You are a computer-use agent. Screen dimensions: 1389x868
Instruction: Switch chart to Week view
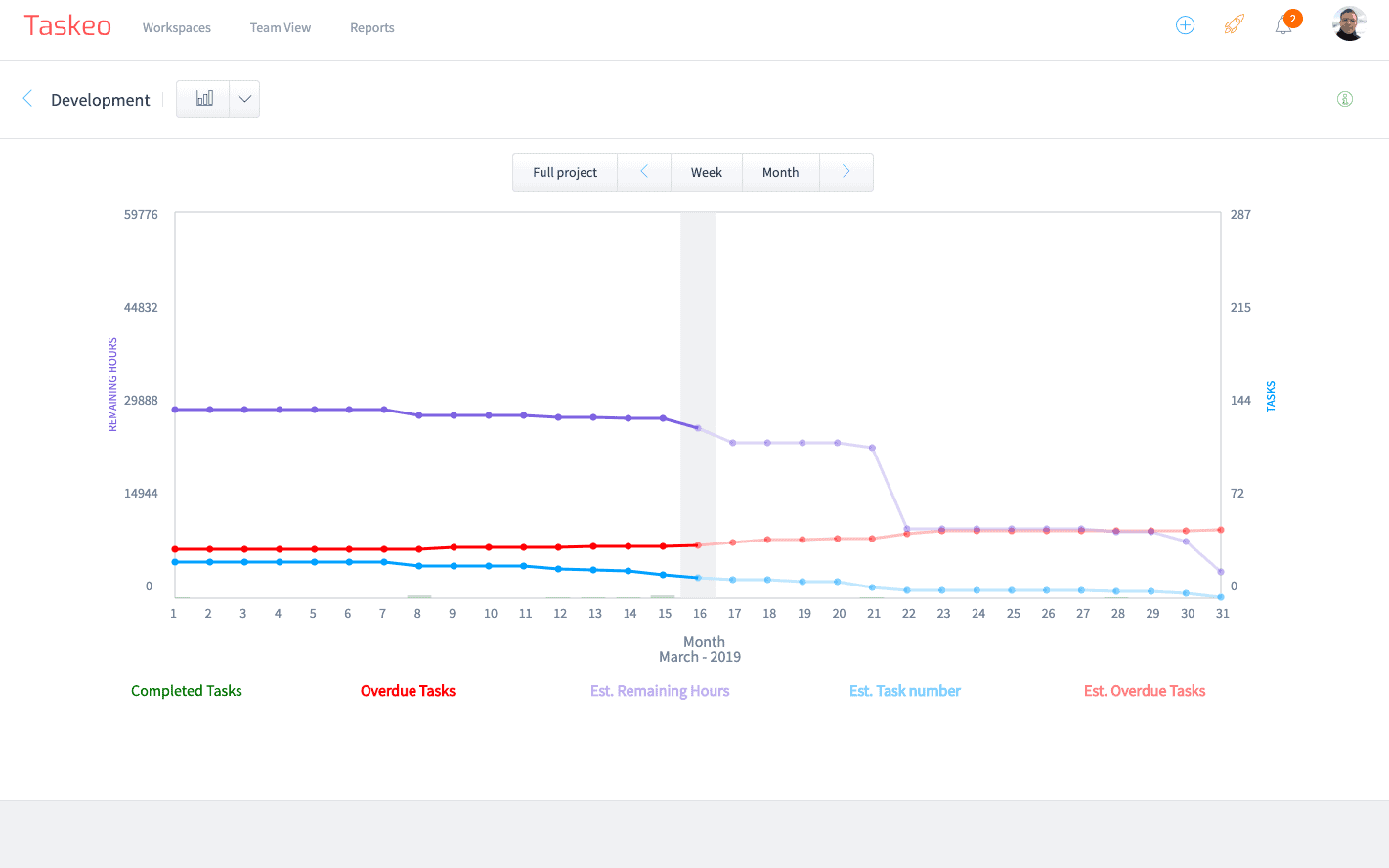pyautogui.click(x=707, y=173)
